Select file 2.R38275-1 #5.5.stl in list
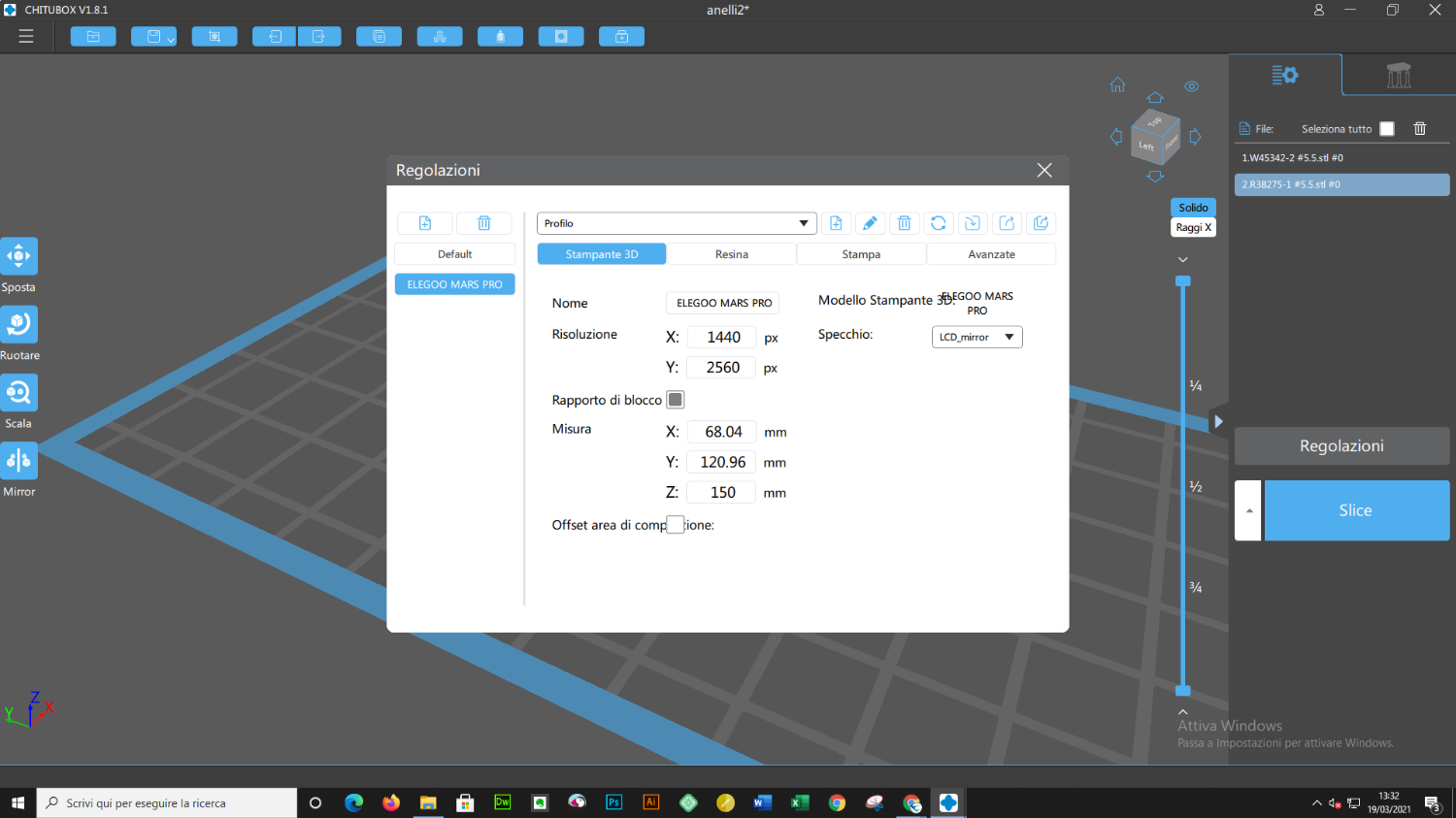This screenshot has width=1456, height=818. point(1341,184)
